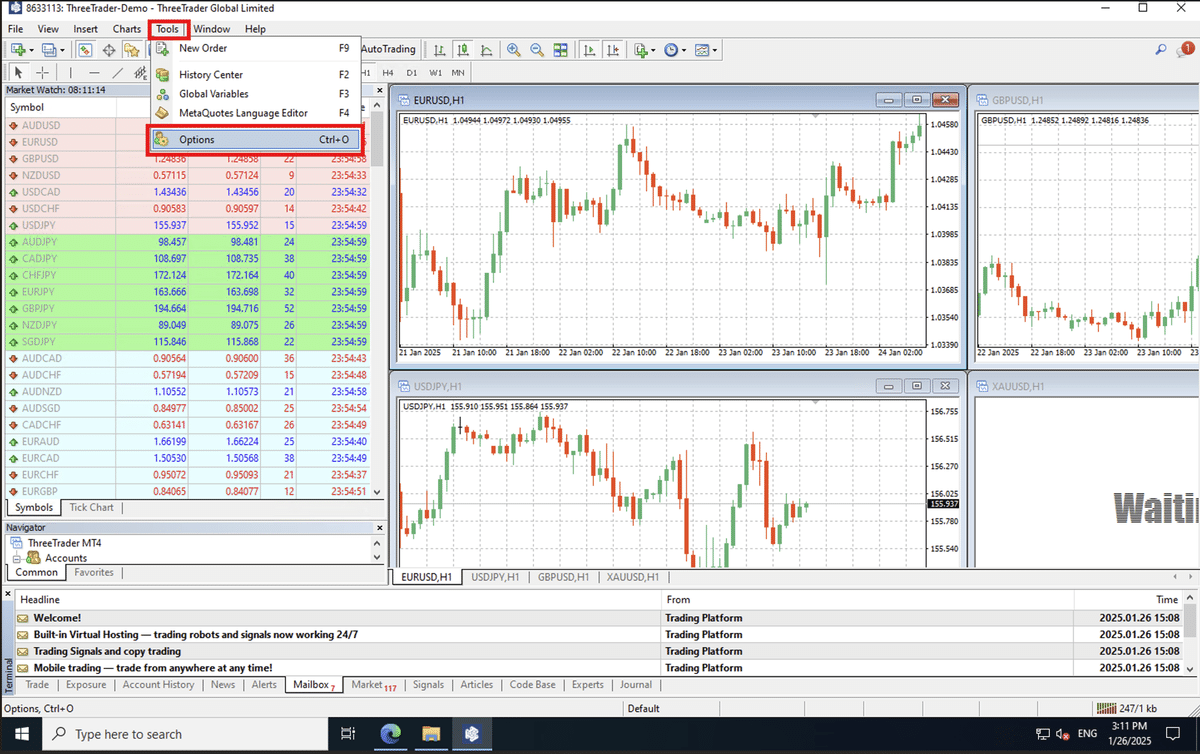Click the Windows taskbar search box
Image resolution: width=1200 pixels, height=754 pixels.
click(187, 734)
